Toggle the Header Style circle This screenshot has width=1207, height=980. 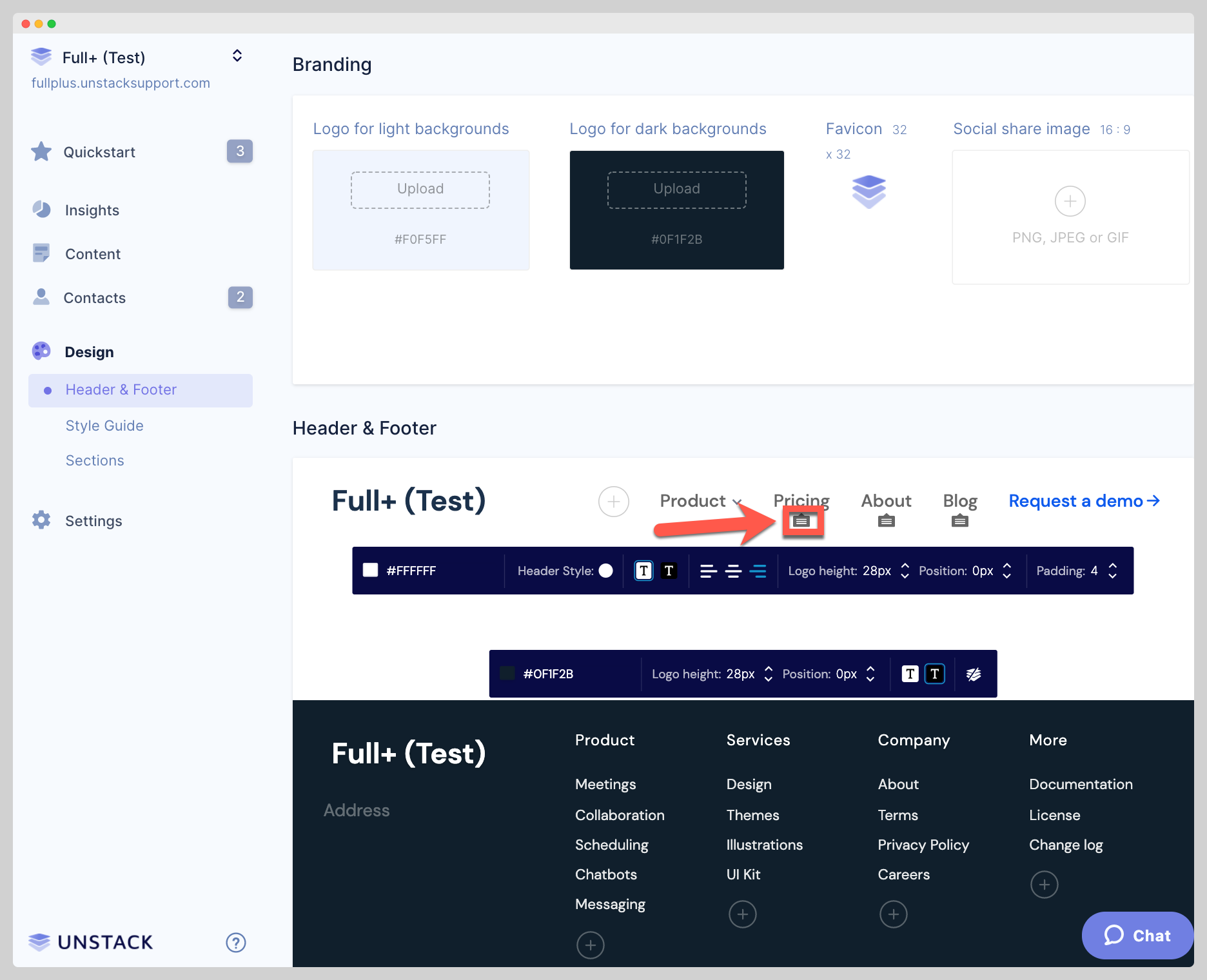pyautogui.click(x=606, y=571)
